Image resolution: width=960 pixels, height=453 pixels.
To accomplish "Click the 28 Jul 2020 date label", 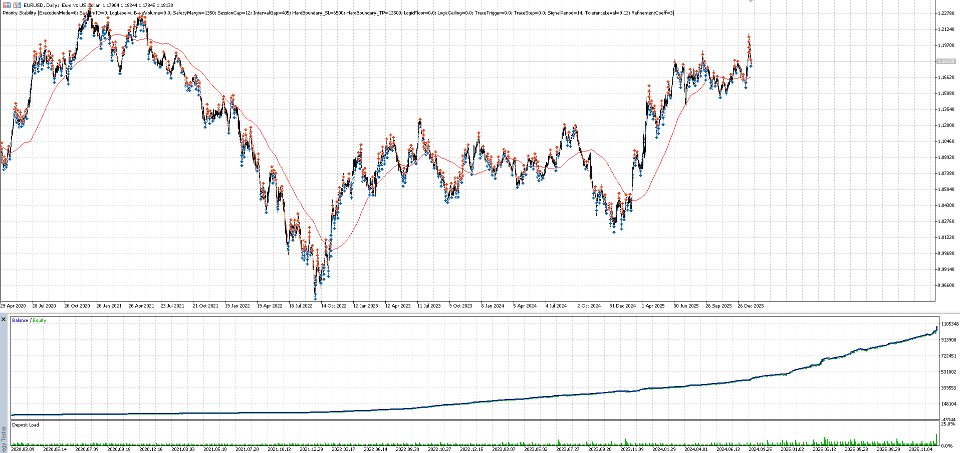I will [44, 306].
